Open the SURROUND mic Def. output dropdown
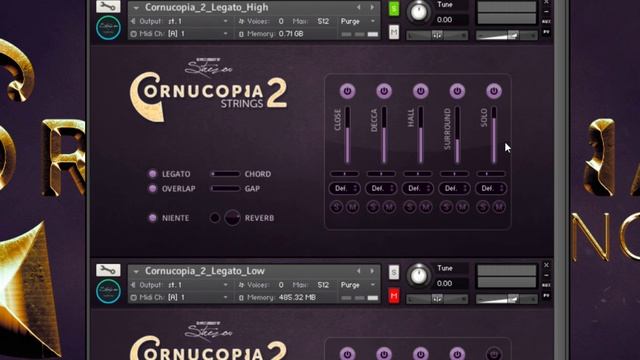640x360 pixels. pyautogui.click(x=454, y=188)
